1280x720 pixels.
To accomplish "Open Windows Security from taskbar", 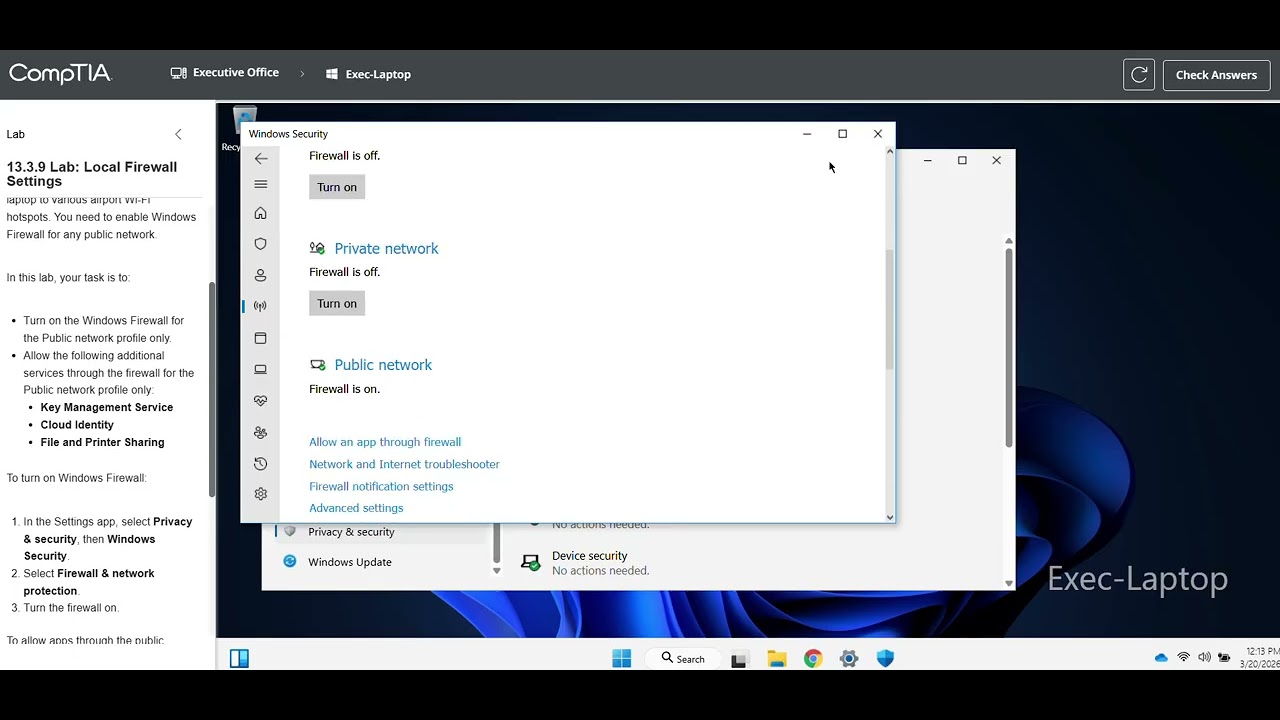I will point(885,658).
